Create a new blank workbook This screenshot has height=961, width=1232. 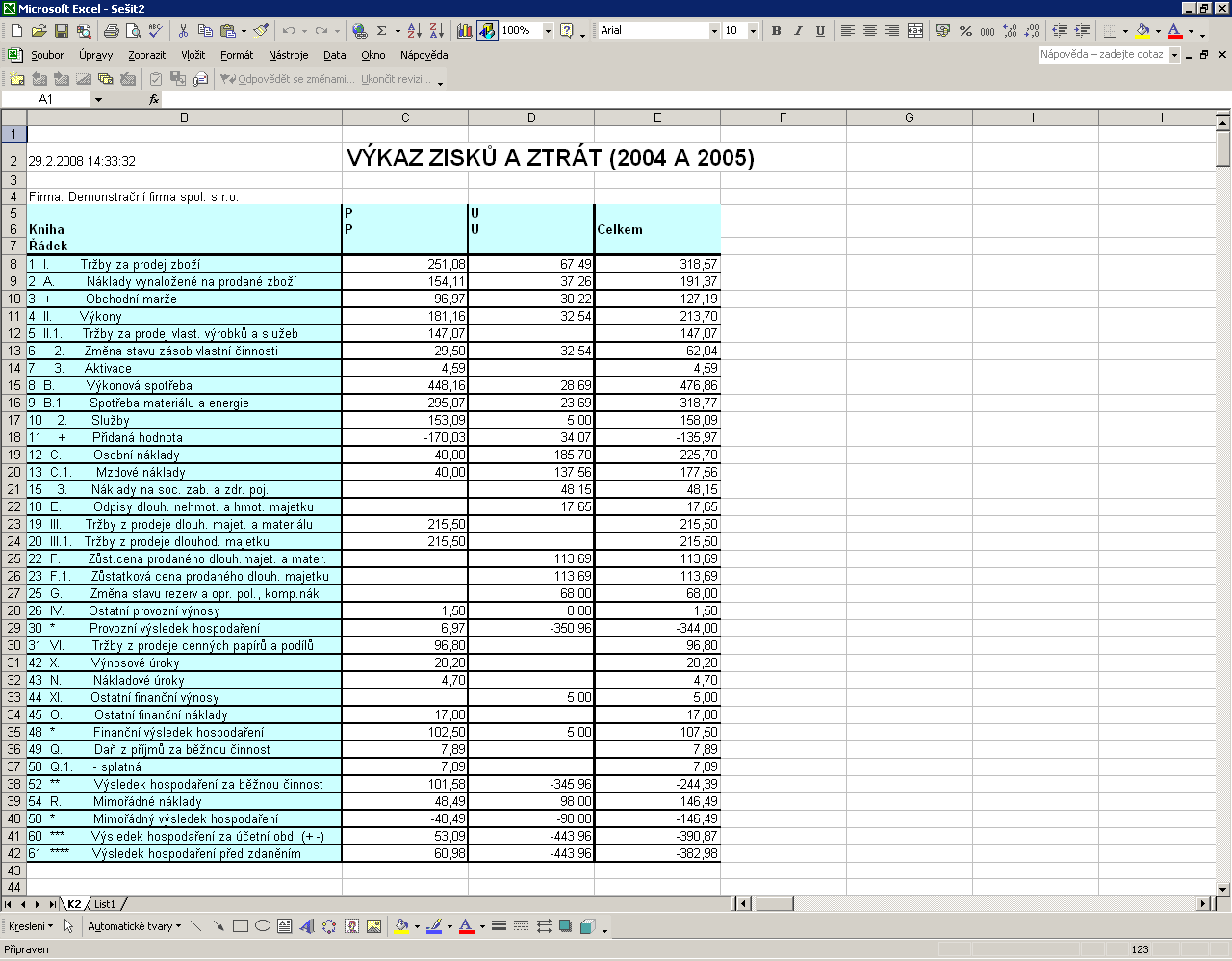coord(16,31)
